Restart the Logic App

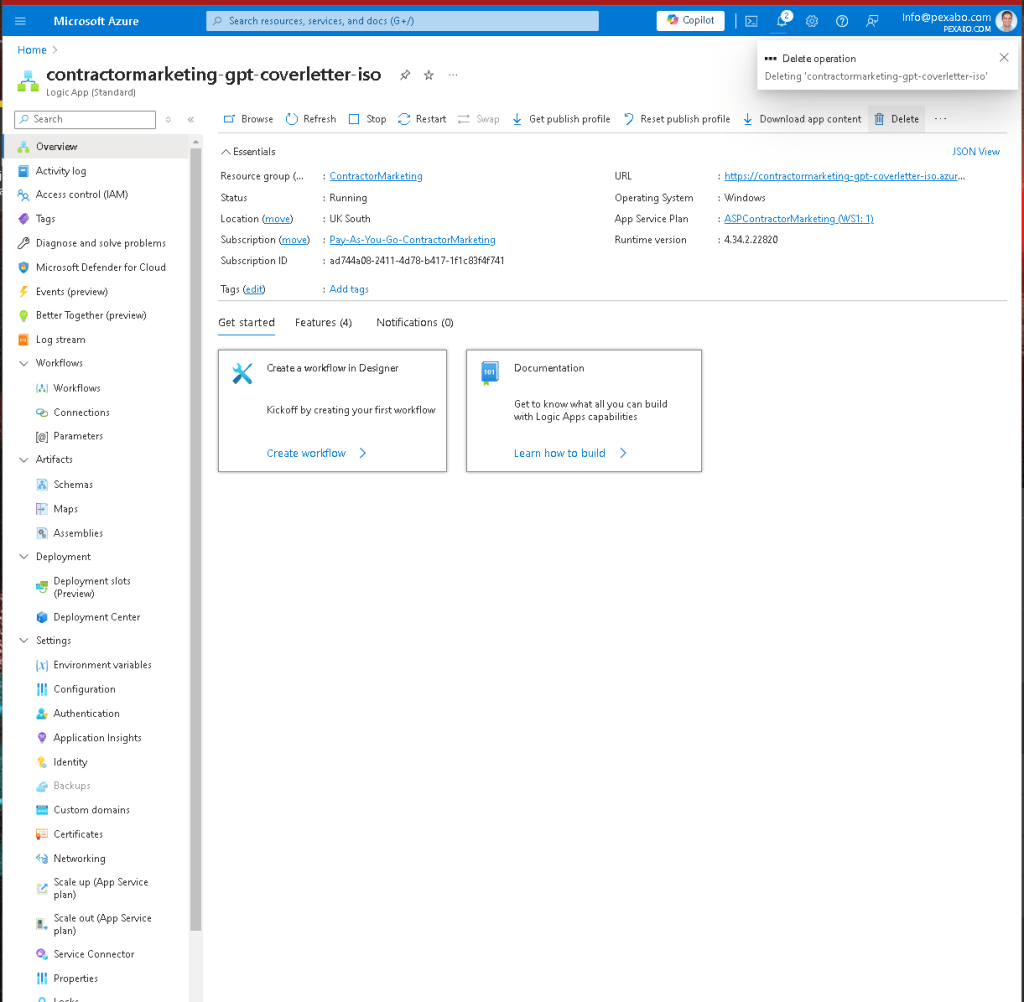422,119
